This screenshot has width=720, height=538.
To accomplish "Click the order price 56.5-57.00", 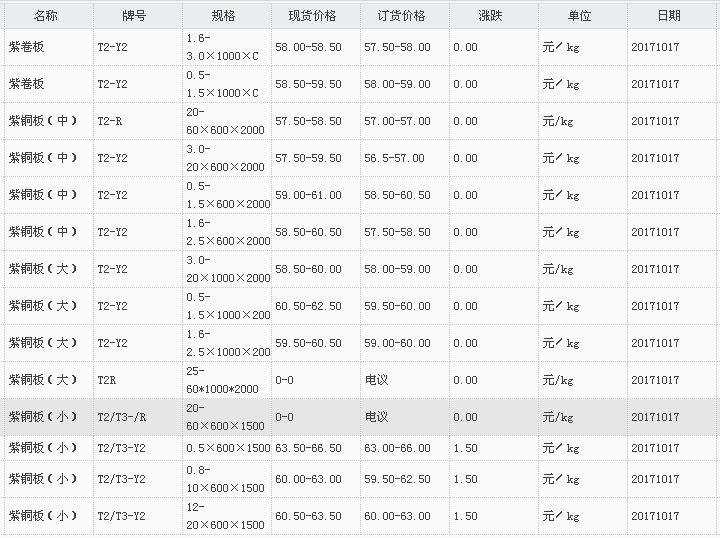I will click(394, 158).
